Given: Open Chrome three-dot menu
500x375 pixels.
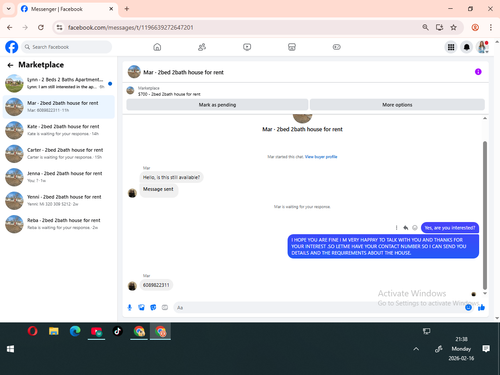Looking at the screenshot, I should 491,27.
